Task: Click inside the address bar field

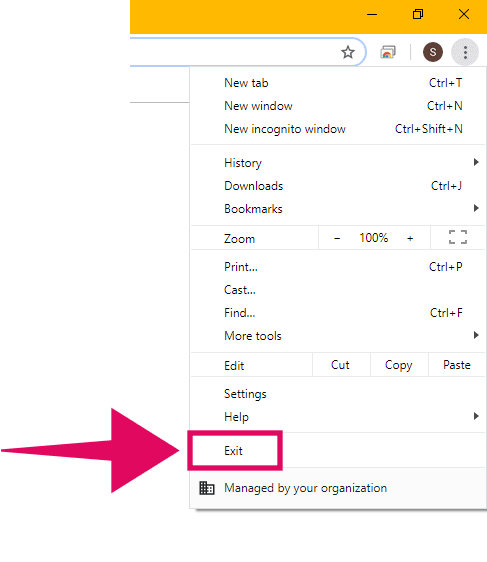Action: click(x=233, y=52)
